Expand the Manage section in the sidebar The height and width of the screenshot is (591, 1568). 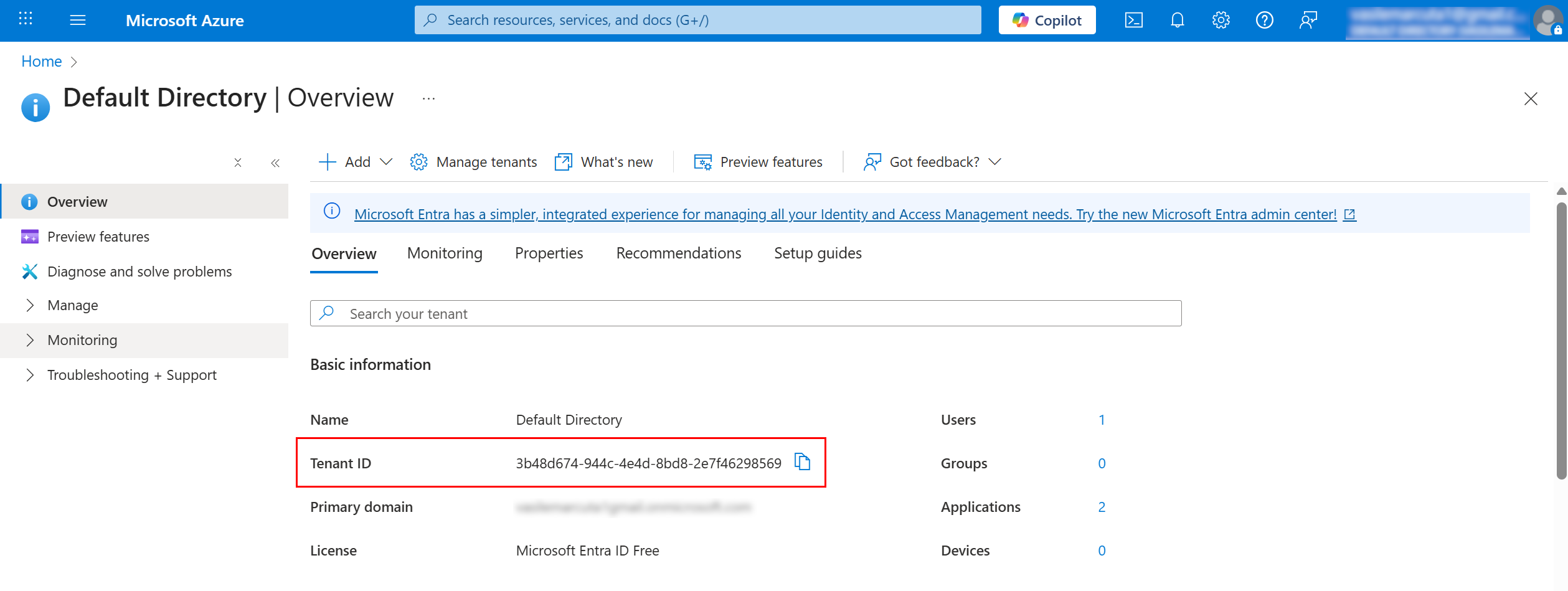click(x=73, y=305)
